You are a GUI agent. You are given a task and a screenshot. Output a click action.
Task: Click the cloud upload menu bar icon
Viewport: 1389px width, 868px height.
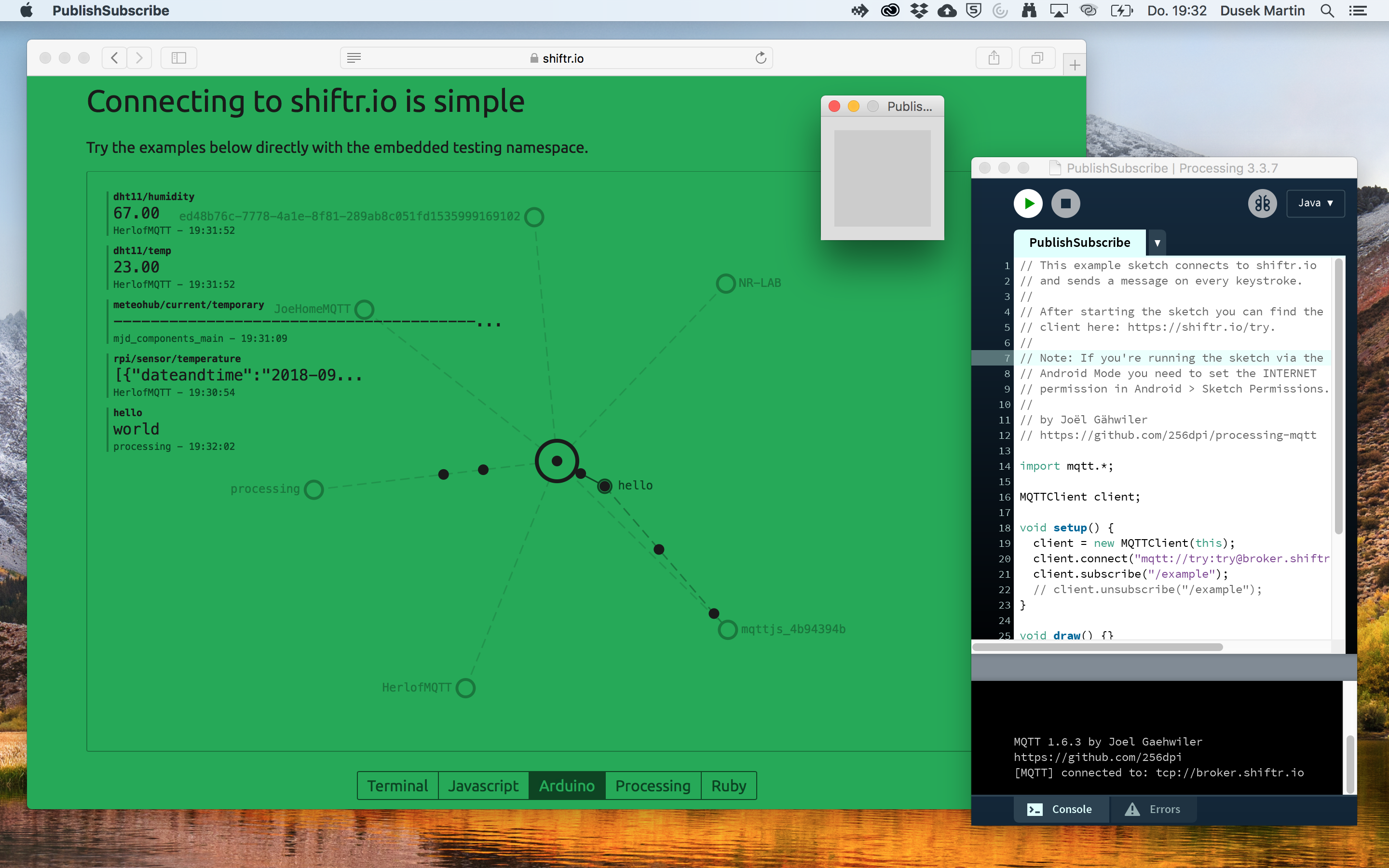[x=947, y=10]
